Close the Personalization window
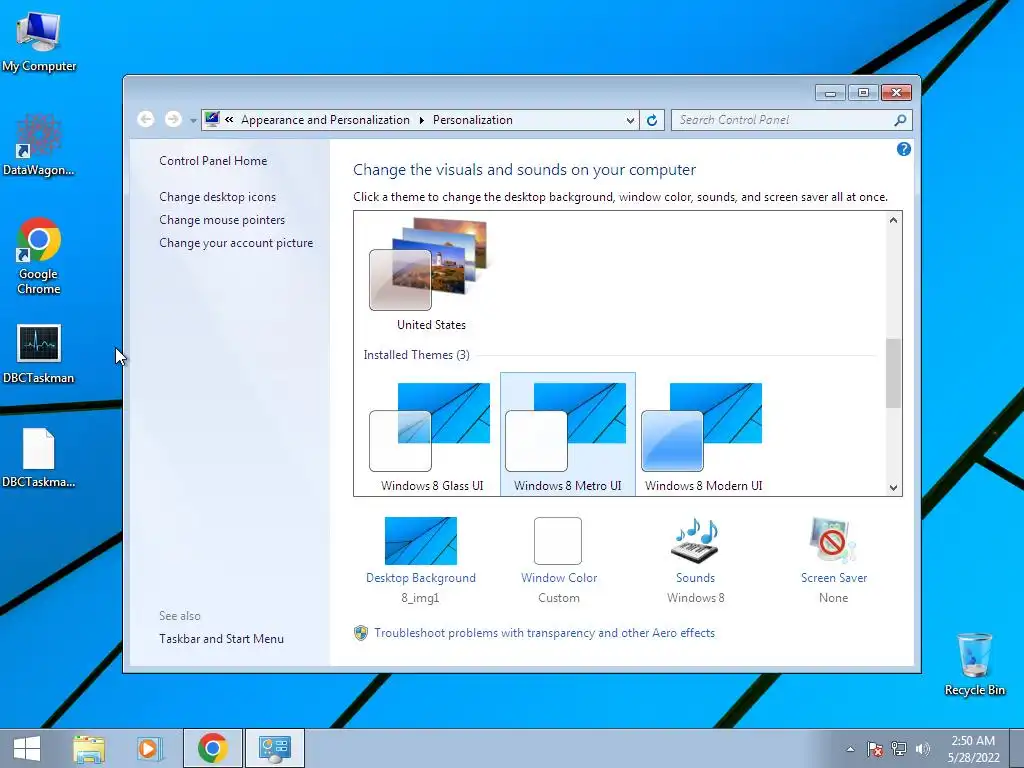The height and width of the screenshot is (768, 1024). click(x=896, y=93)
